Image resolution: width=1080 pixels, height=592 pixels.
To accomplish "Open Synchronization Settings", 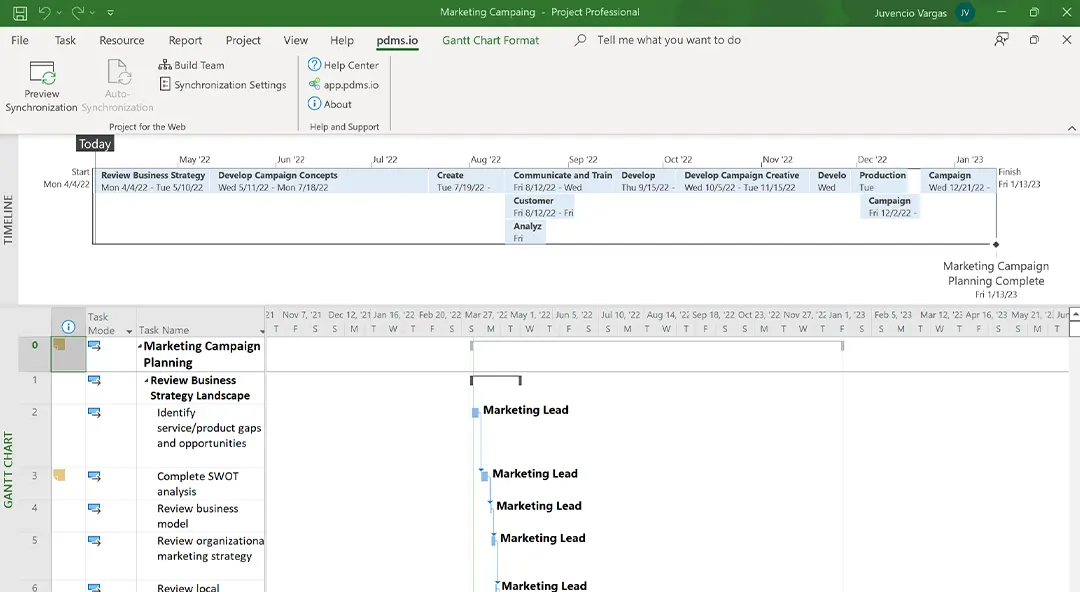I will [166, 84].
